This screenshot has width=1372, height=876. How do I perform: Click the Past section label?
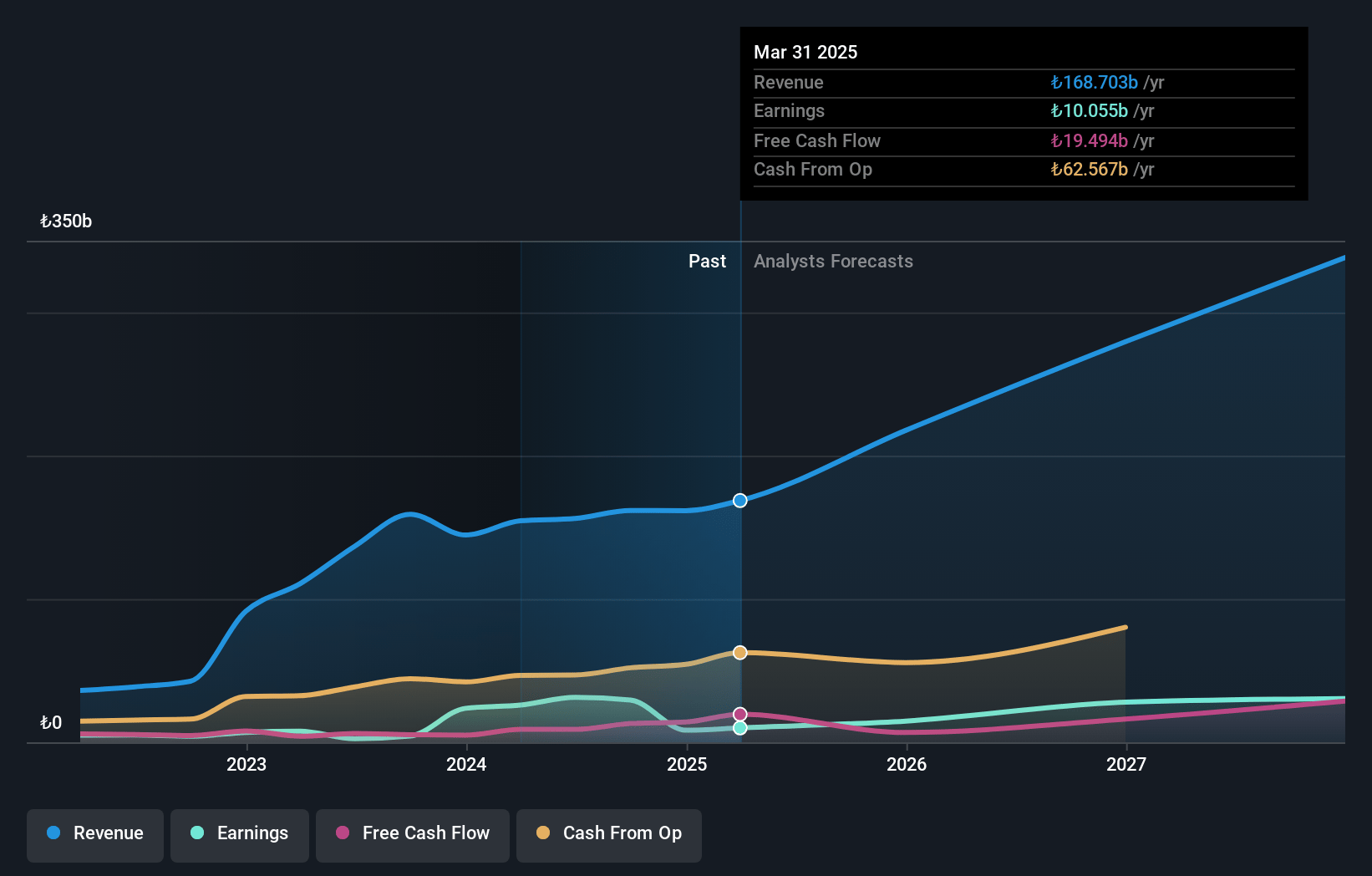tap(707, 262)
